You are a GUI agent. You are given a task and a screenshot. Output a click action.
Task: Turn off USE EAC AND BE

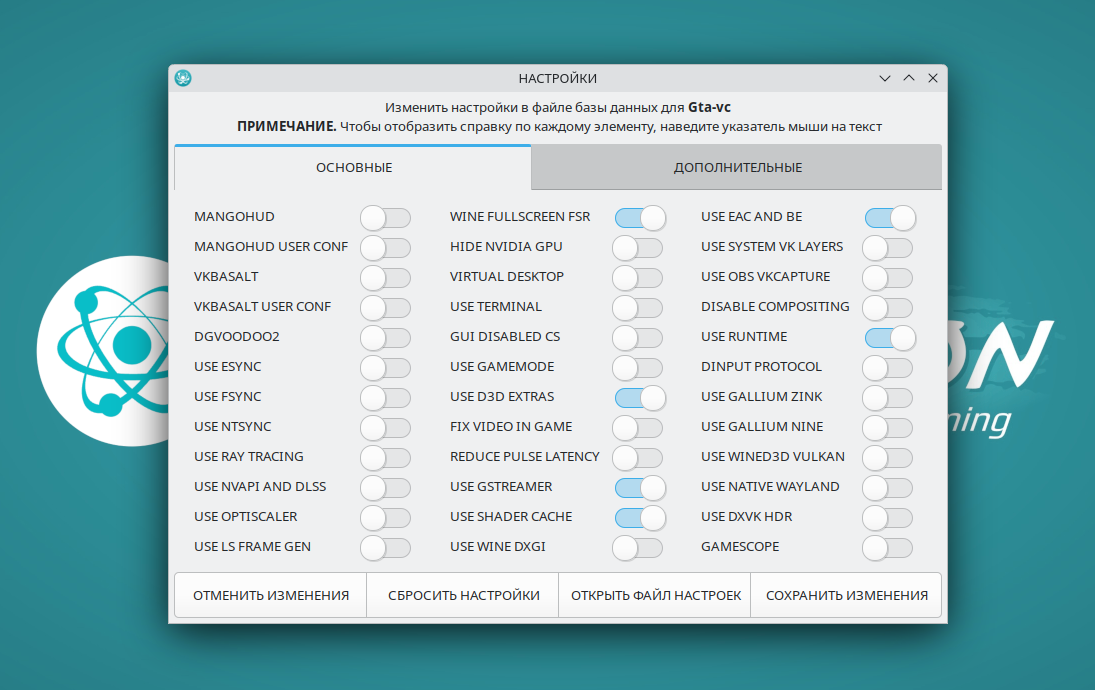(889, 217)
